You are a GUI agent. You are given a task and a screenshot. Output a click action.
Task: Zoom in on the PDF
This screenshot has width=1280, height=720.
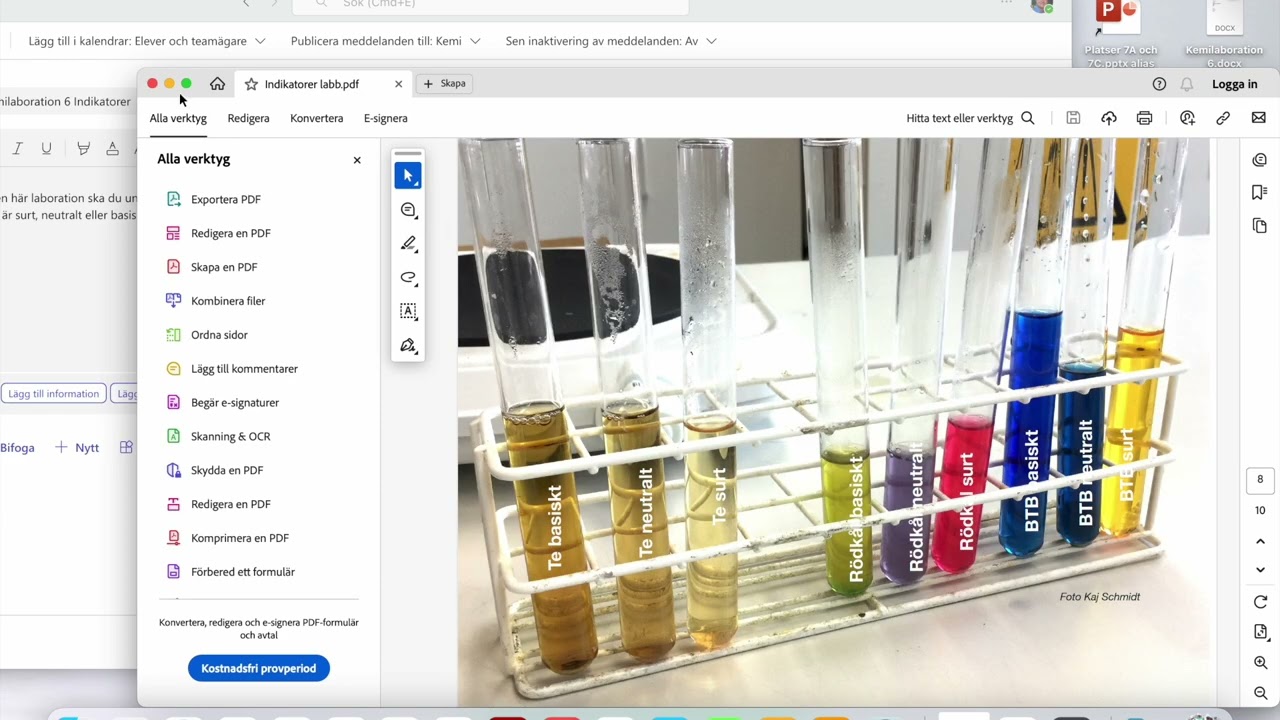(1260, 663)
